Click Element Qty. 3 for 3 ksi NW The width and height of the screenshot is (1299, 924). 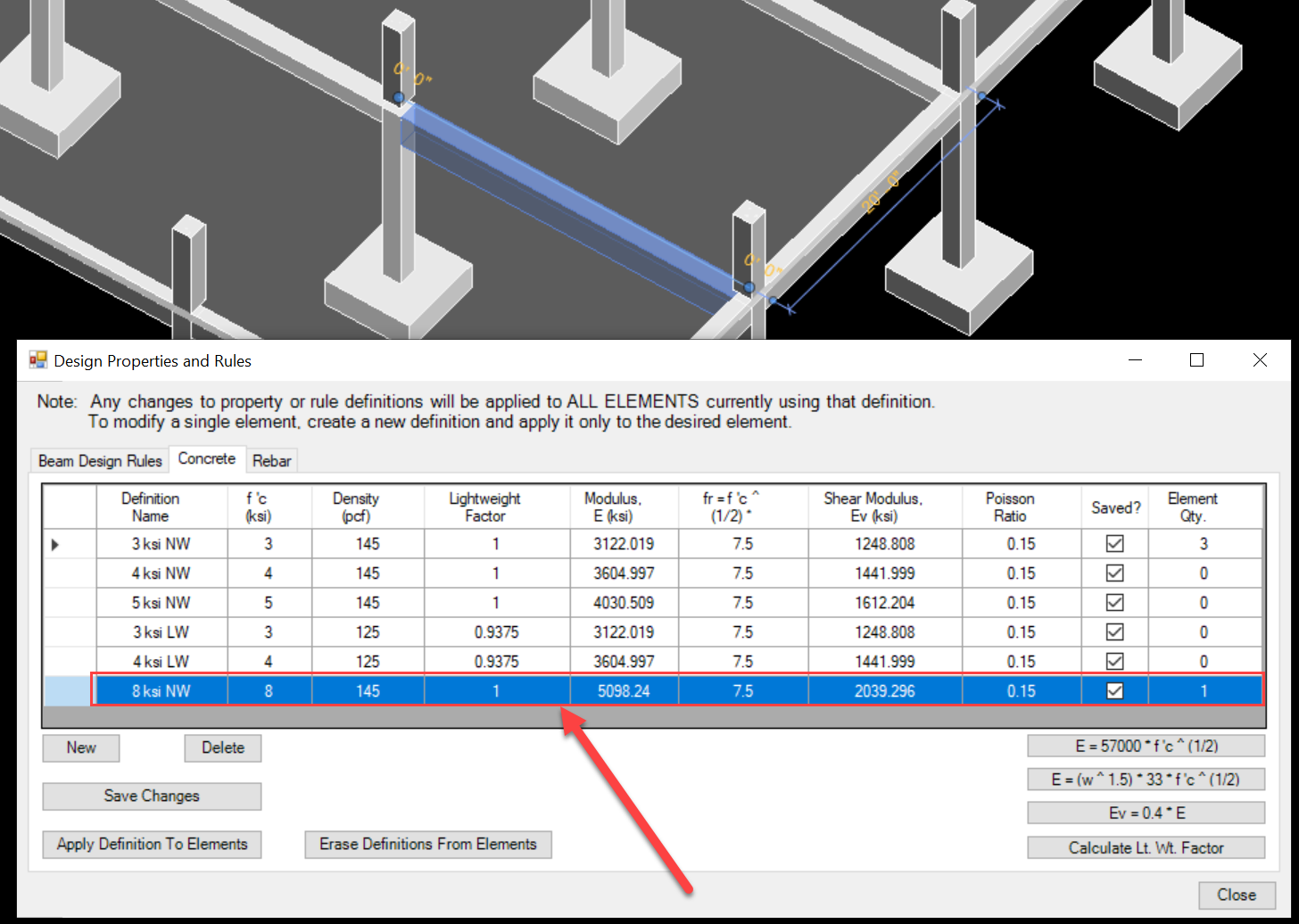point(1204,544)
